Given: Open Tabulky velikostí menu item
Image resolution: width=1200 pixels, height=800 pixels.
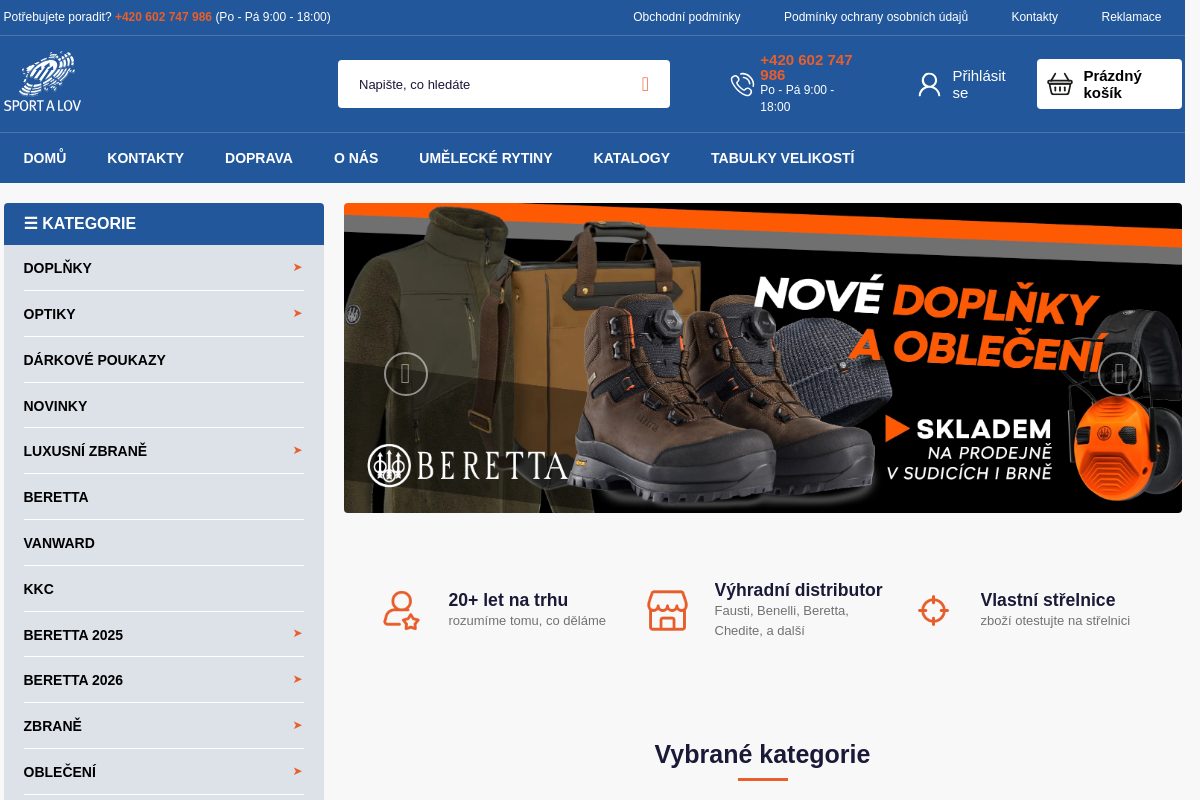Looking at the screenshot, I should [x=782, y=158].
